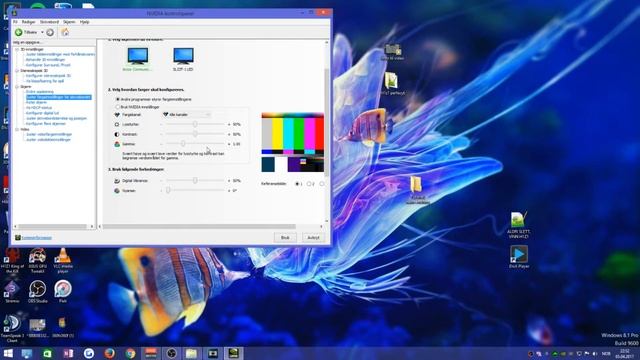Open 'Konfigurer flere skjermer' in the tree
The height and width of the screenshot is (360, 640).
(x=46, y=124)
